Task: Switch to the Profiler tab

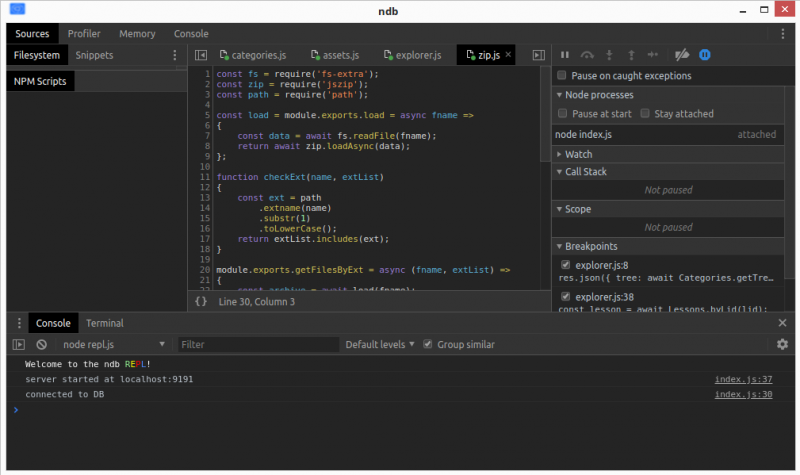Action: click(84, 33)
